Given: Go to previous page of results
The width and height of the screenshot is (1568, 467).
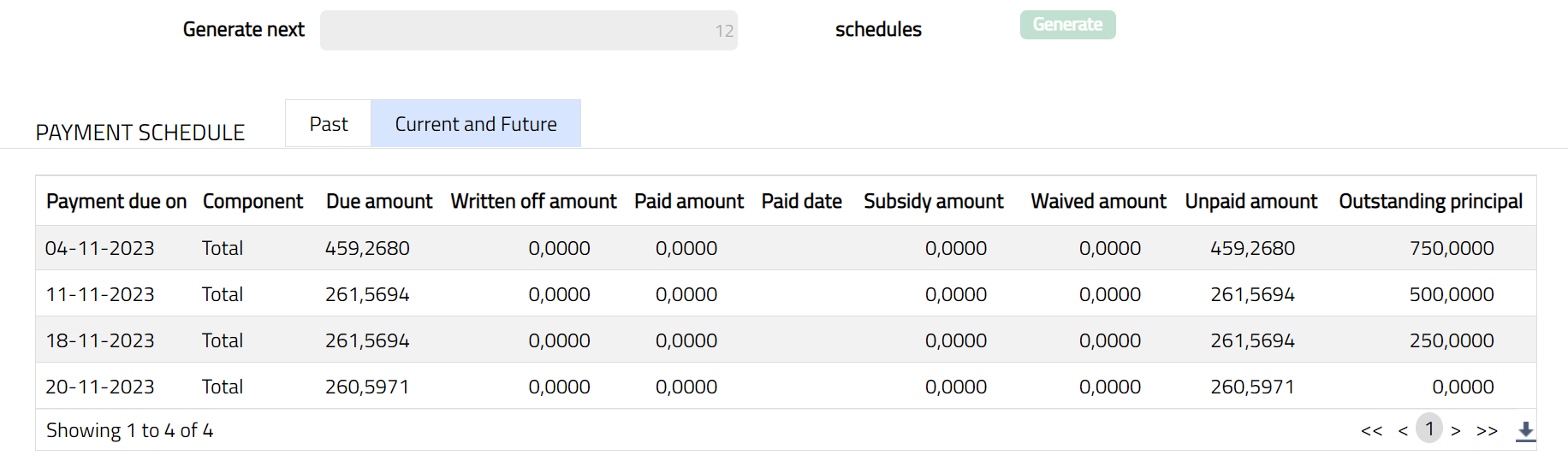Looking at the screenshot, I should click(x=1403, y=431).
